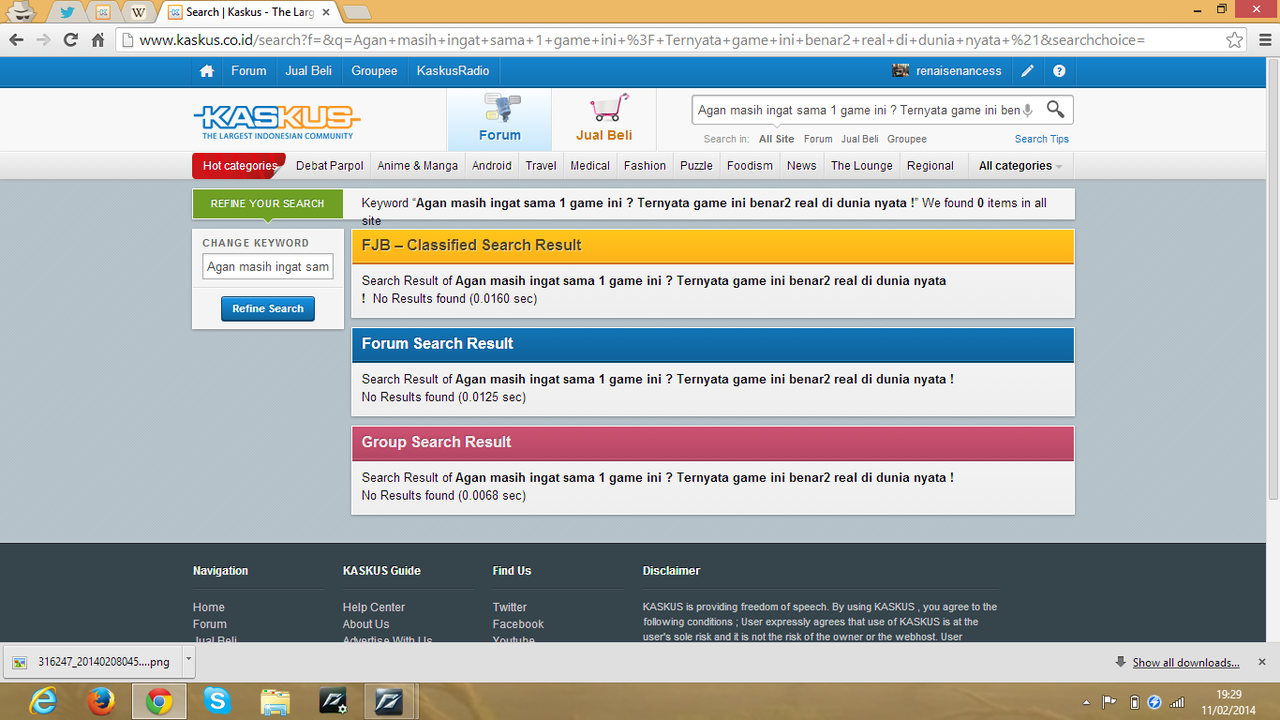Click the pencil edit icon in top bar
The image size is (1280, 720).
pyautogui.click(x=1027, y=71)
